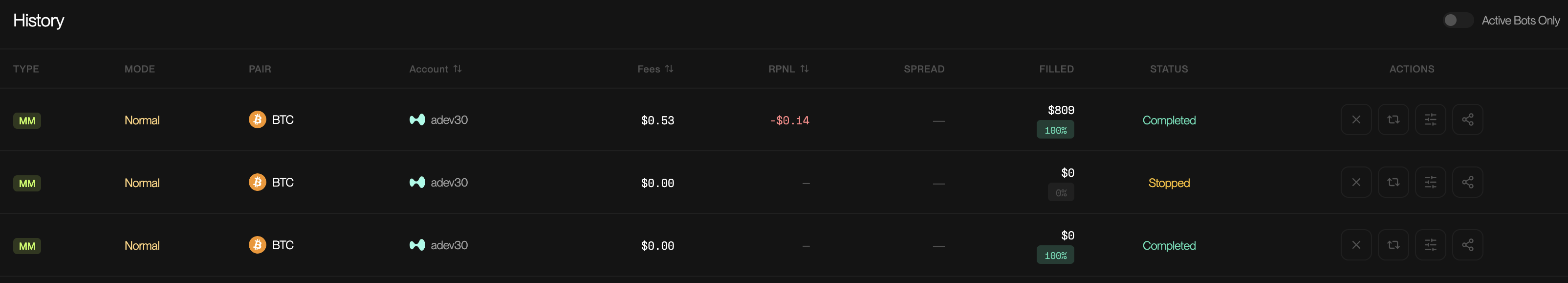Rerun the last completed bot via repeat icon
The width and height of the screenshot is (1568, 283).
pos(1393,245)
